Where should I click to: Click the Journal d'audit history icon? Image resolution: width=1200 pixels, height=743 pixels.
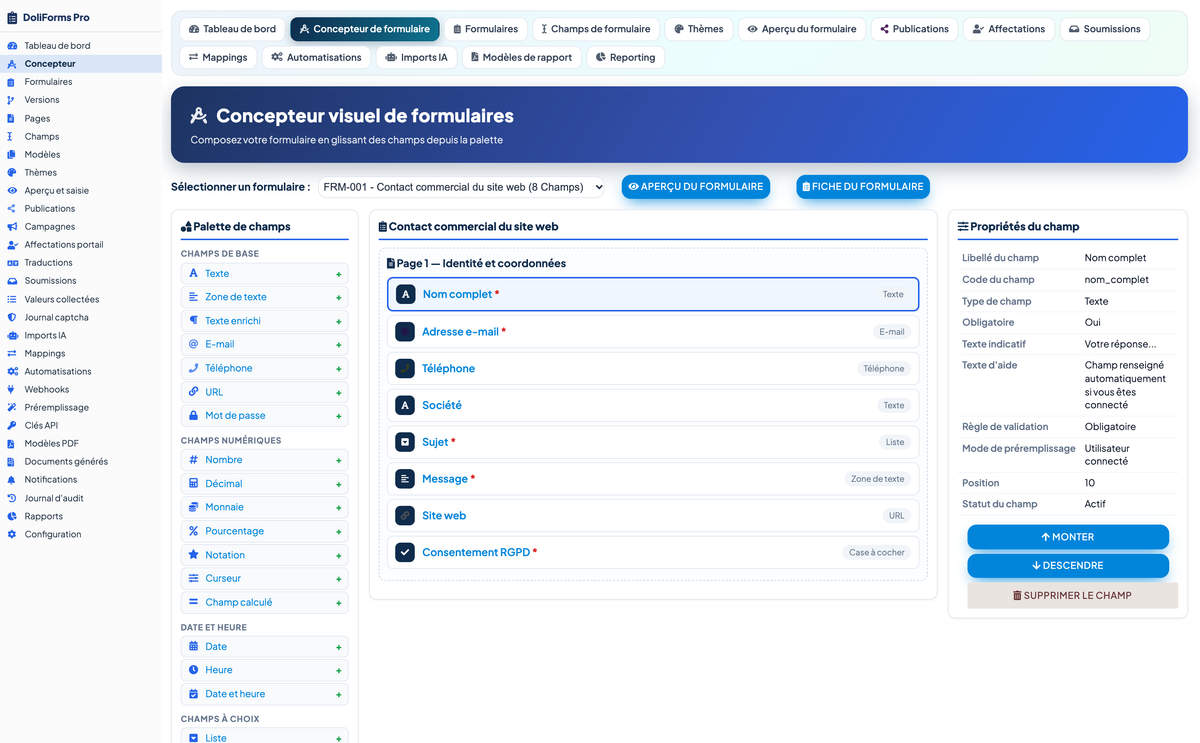[12, 498]
